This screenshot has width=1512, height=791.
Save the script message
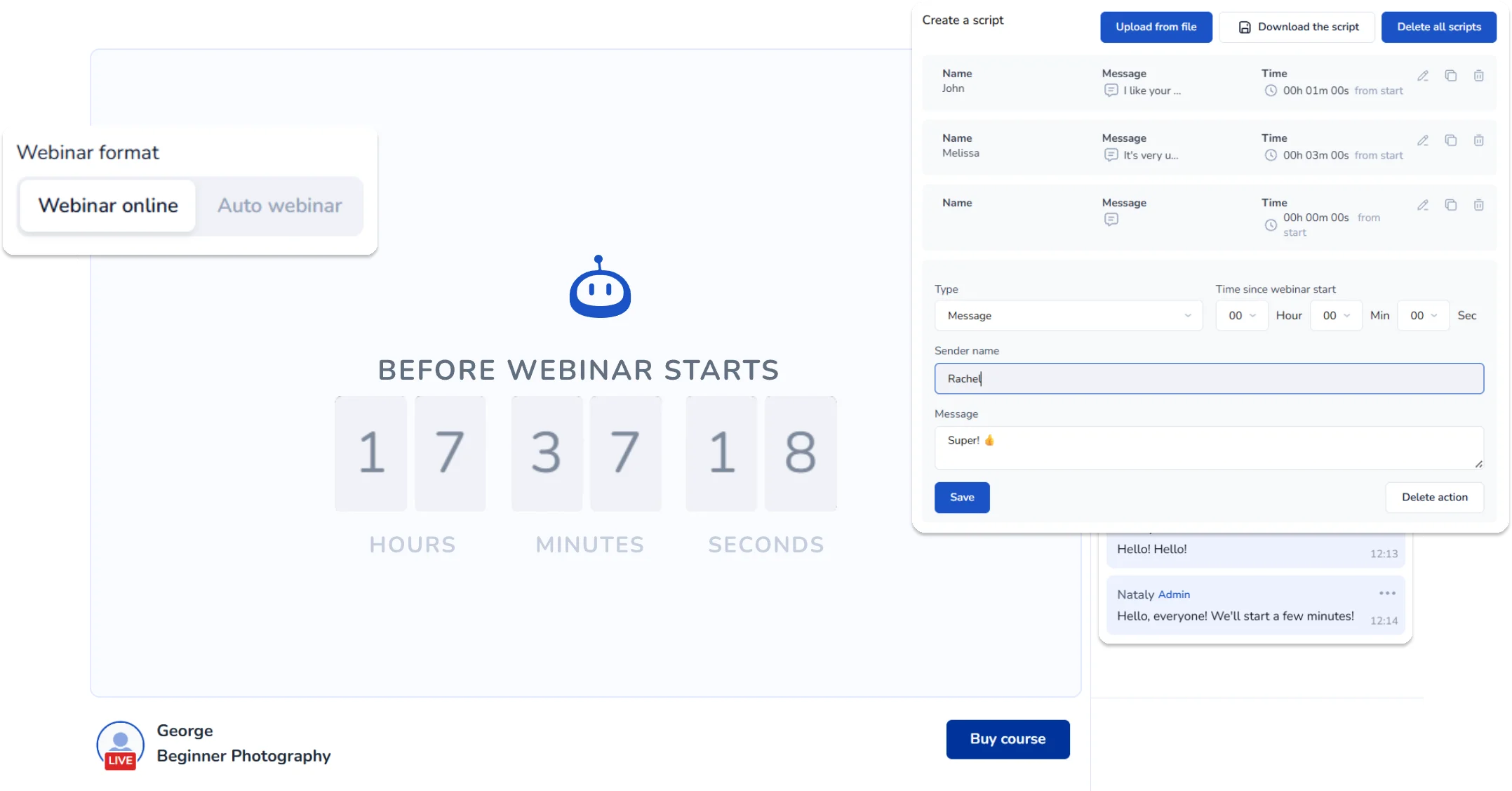pos(961,498)
